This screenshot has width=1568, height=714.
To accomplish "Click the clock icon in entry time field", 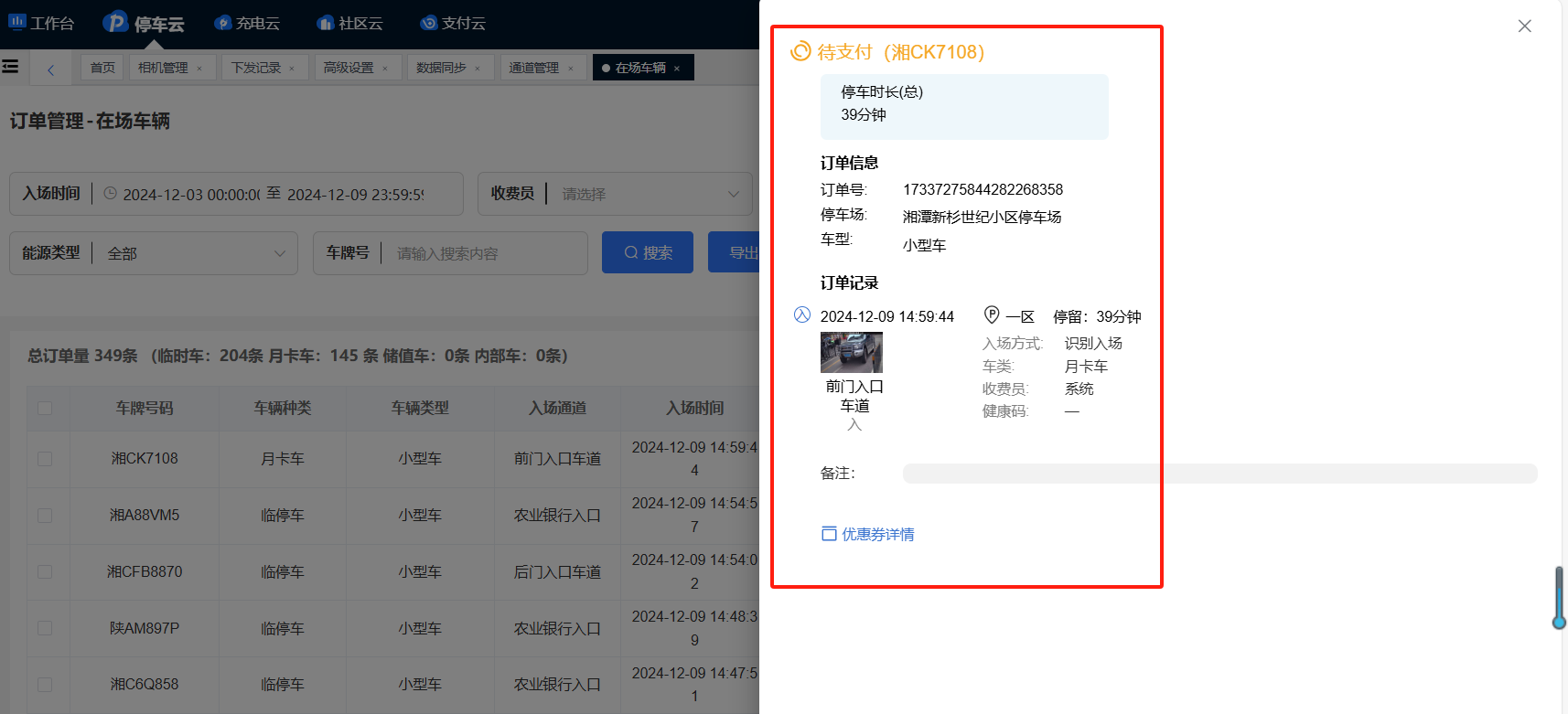I will [111, 194].
